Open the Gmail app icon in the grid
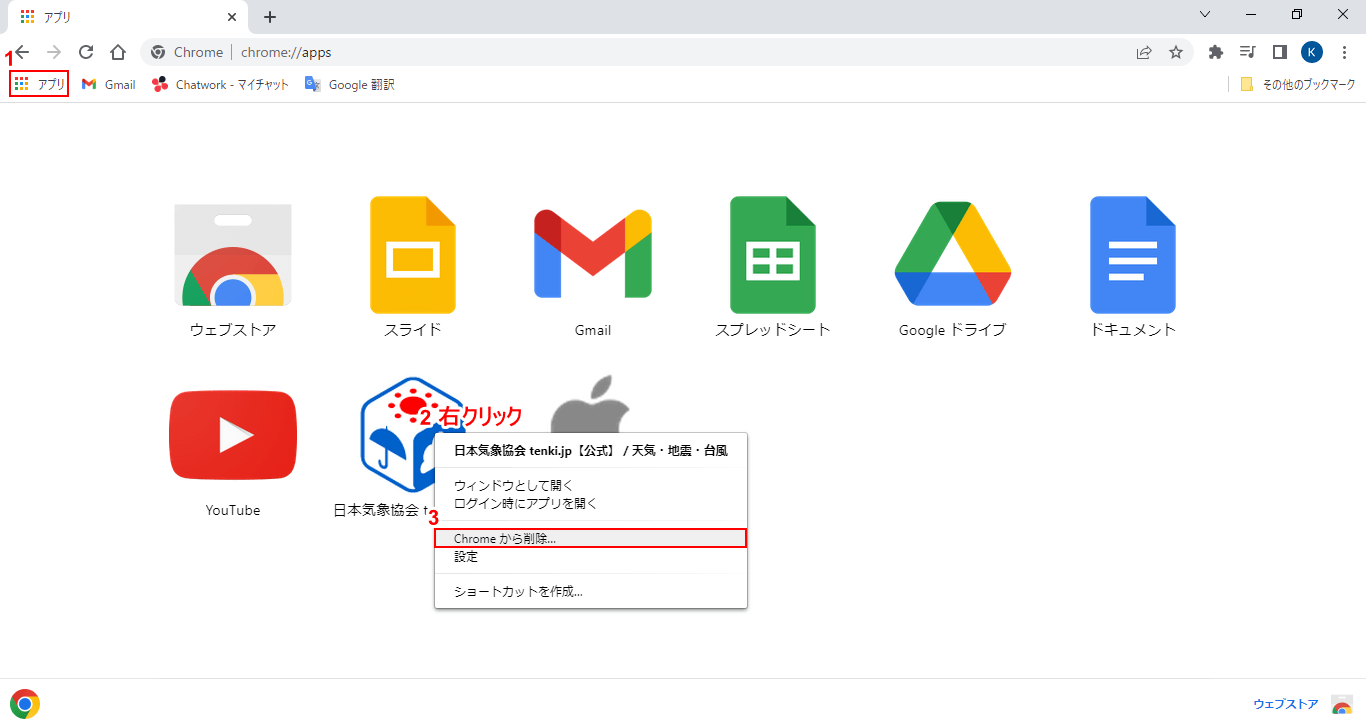 pos(593,254)
